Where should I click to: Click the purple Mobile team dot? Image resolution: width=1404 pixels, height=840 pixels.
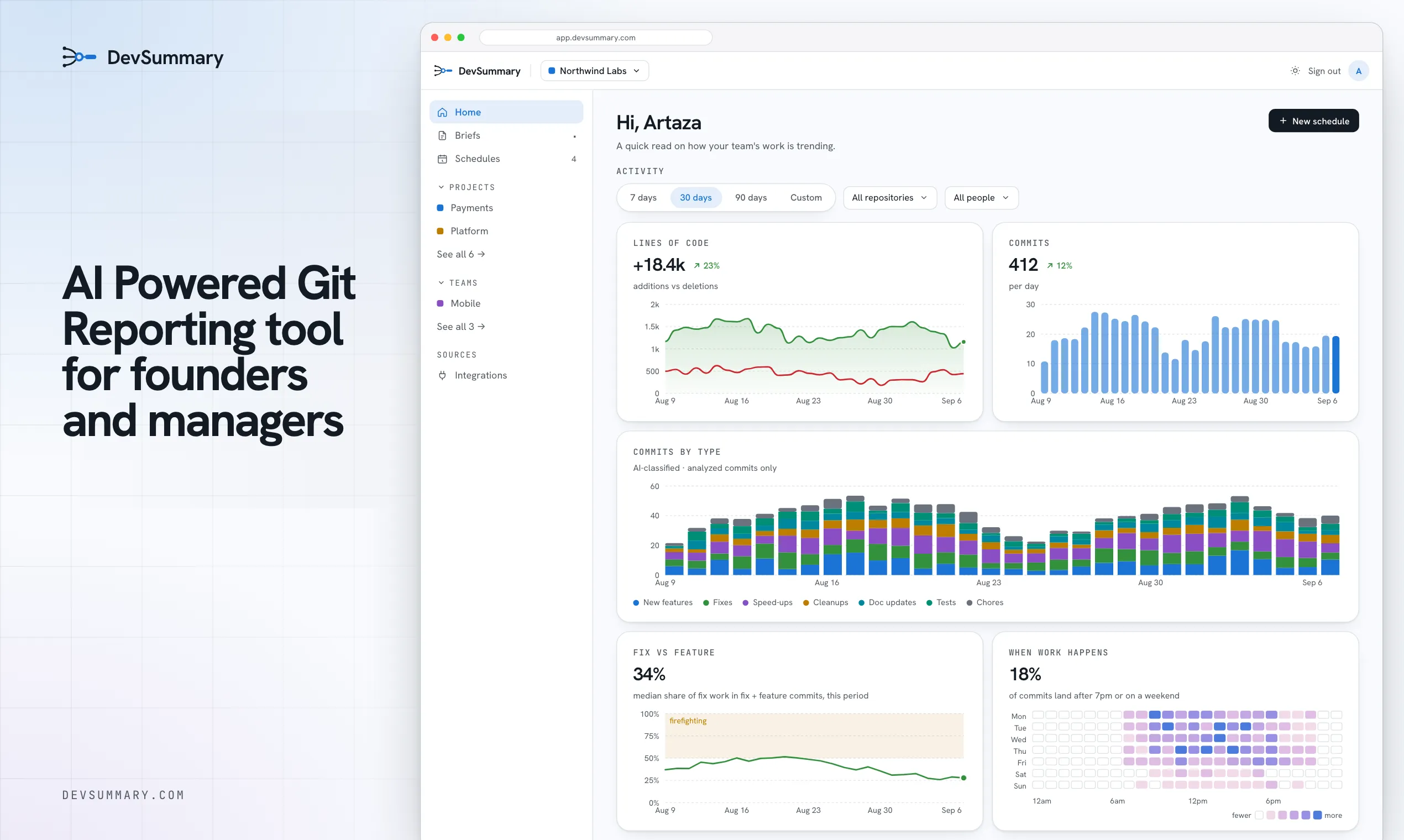440,303
